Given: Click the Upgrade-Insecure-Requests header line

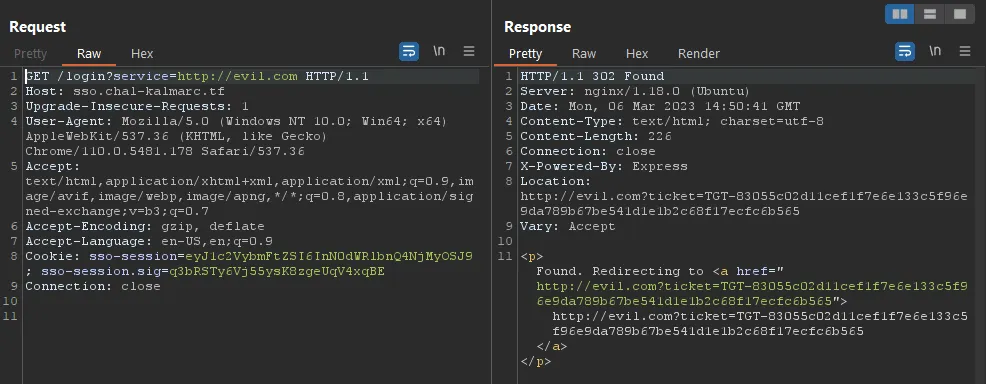Looking at the screenshot, I should 137,106.
